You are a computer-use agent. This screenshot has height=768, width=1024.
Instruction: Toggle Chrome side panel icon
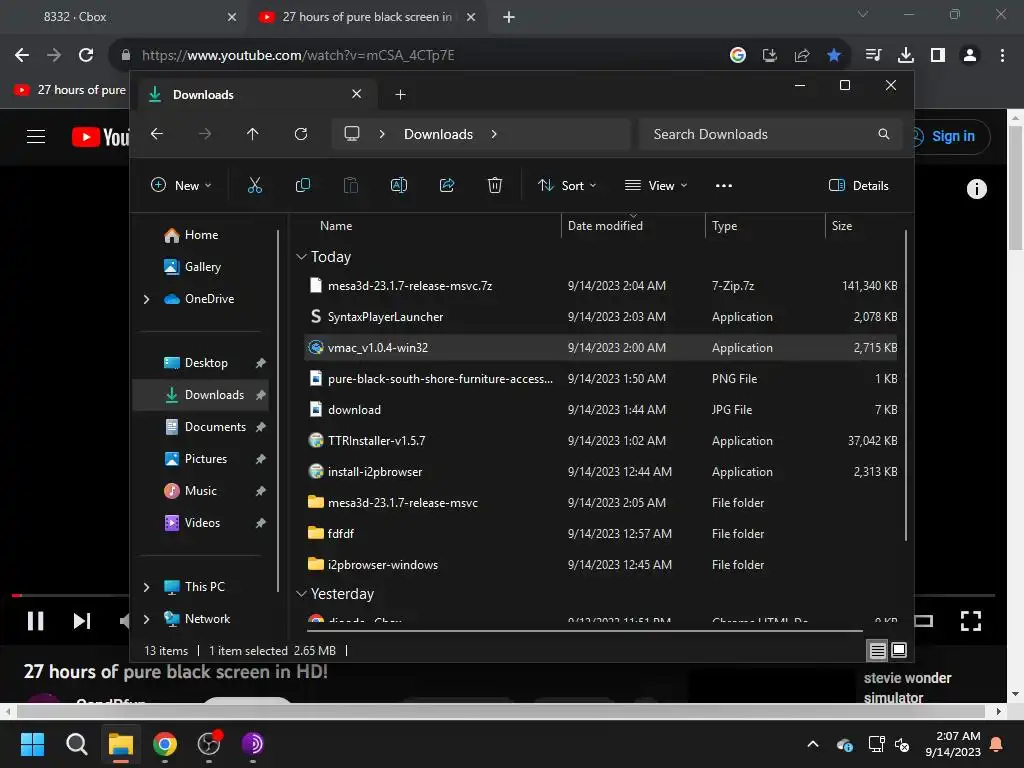tap(938, 56)
